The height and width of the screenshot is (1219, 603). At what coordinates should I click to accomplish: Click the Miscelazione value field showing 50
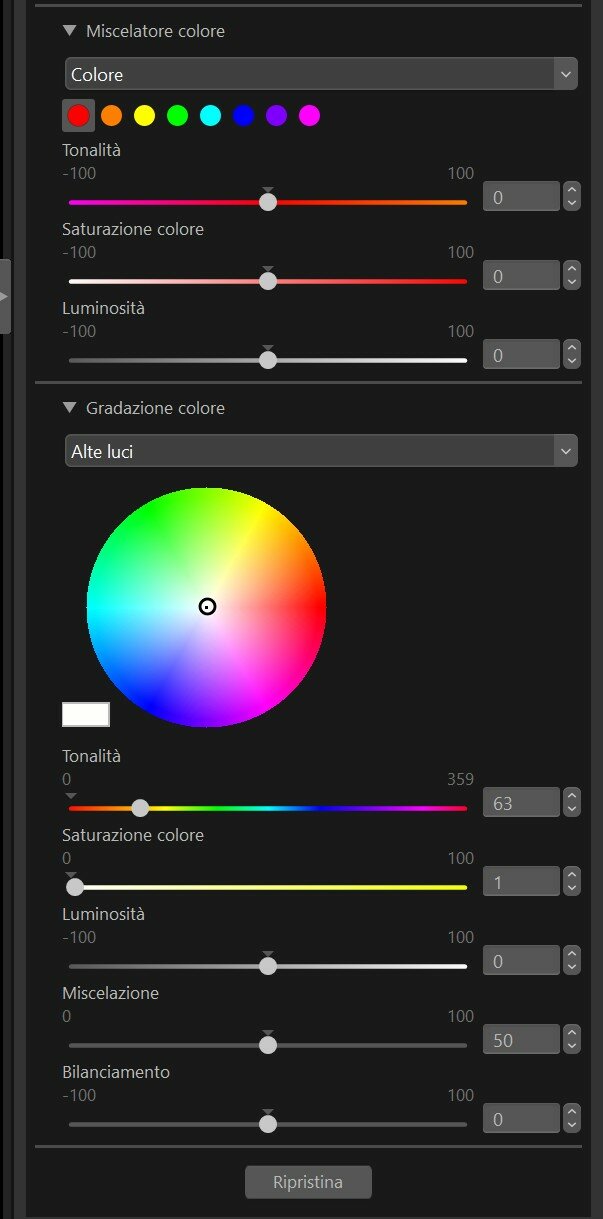(521, 1040)
